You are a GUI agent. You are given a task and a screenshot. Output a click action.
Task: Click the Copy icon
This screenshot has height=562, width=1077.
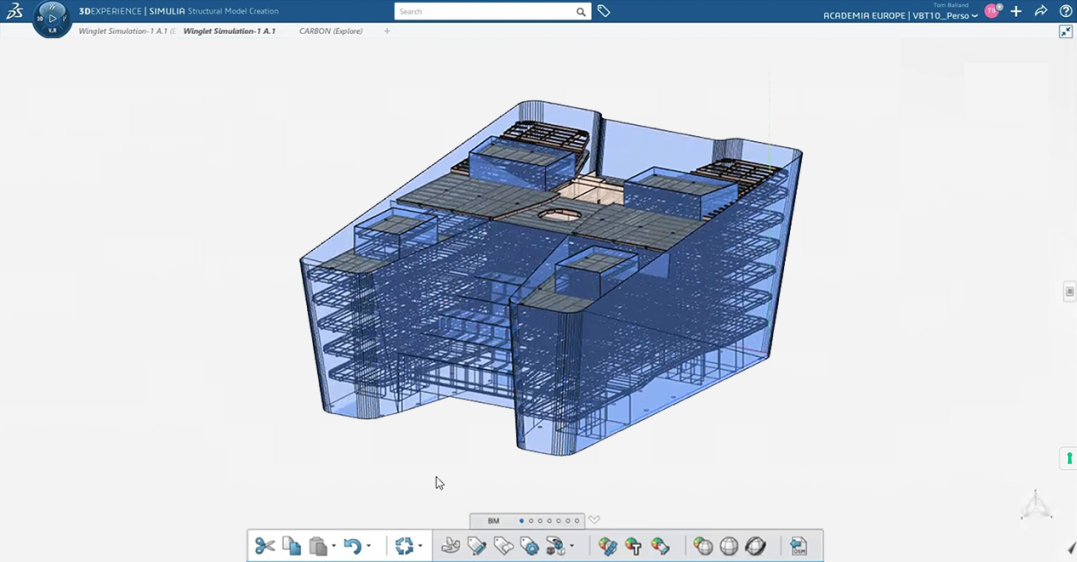click(x=292, y=546)
